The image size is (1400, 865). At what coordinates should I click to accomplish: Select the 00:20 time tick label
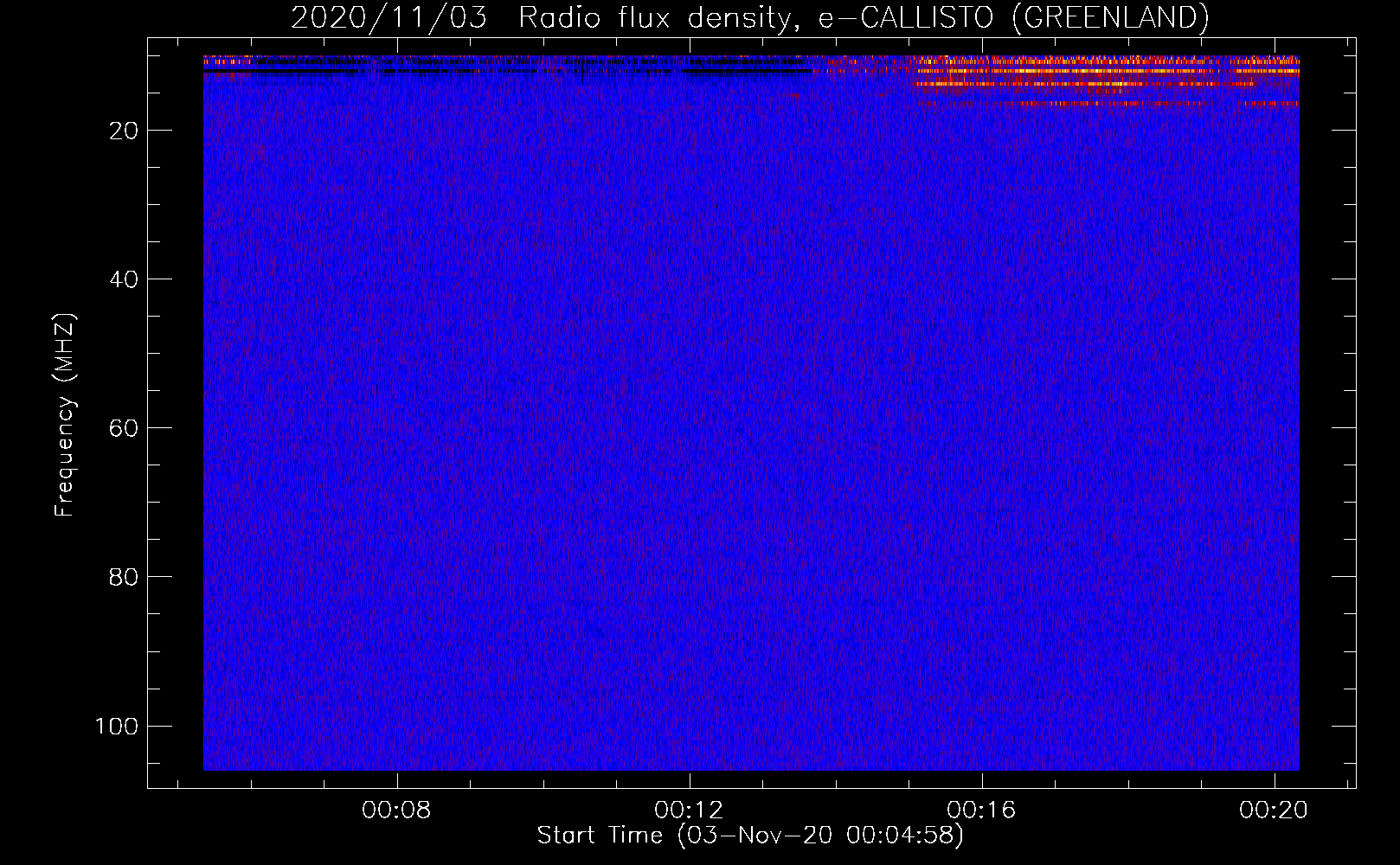point(1274,811)
